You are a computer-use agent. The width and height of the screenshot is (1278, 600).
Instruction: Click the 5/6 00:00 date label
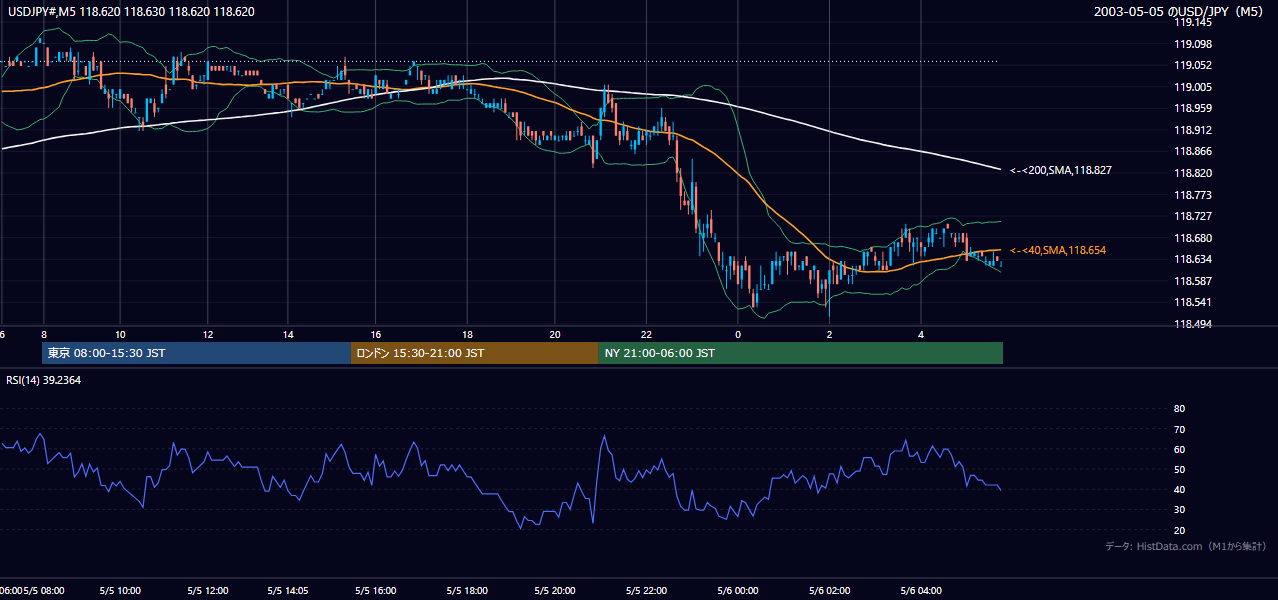tap(738, 591)
